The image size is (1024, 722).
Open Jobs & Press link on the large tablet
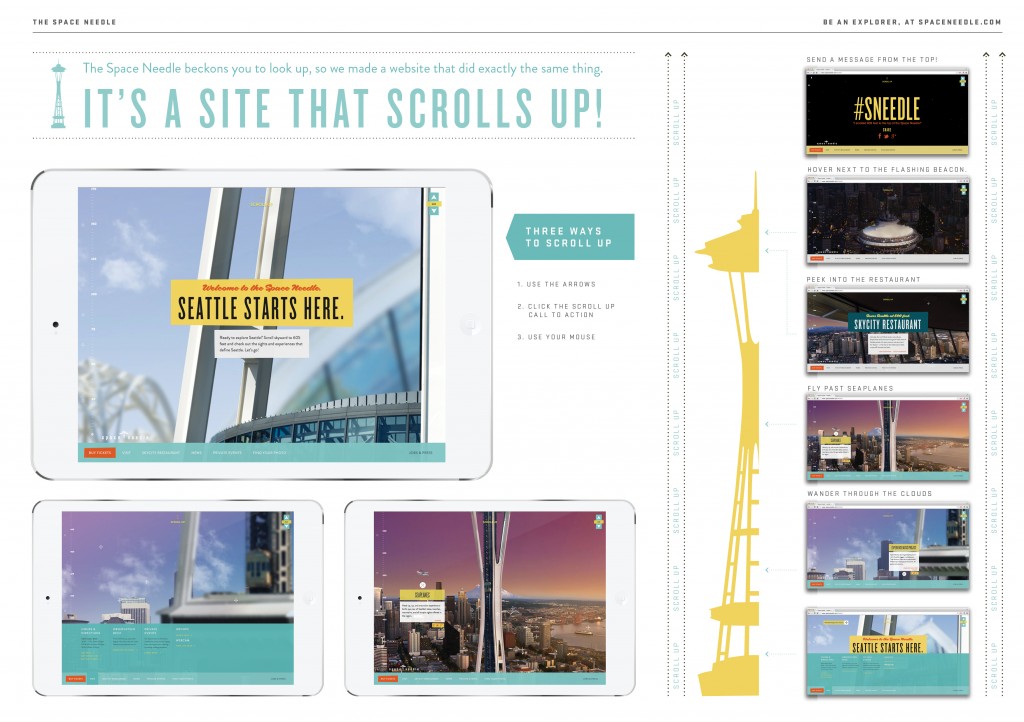point(421,452)
